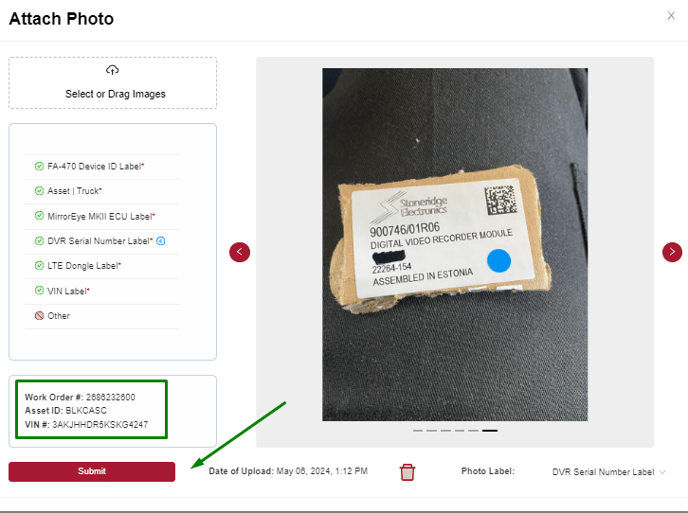Click the red prohibited icon next to Other
Screen dimensions: 688x513
(39, 316)
